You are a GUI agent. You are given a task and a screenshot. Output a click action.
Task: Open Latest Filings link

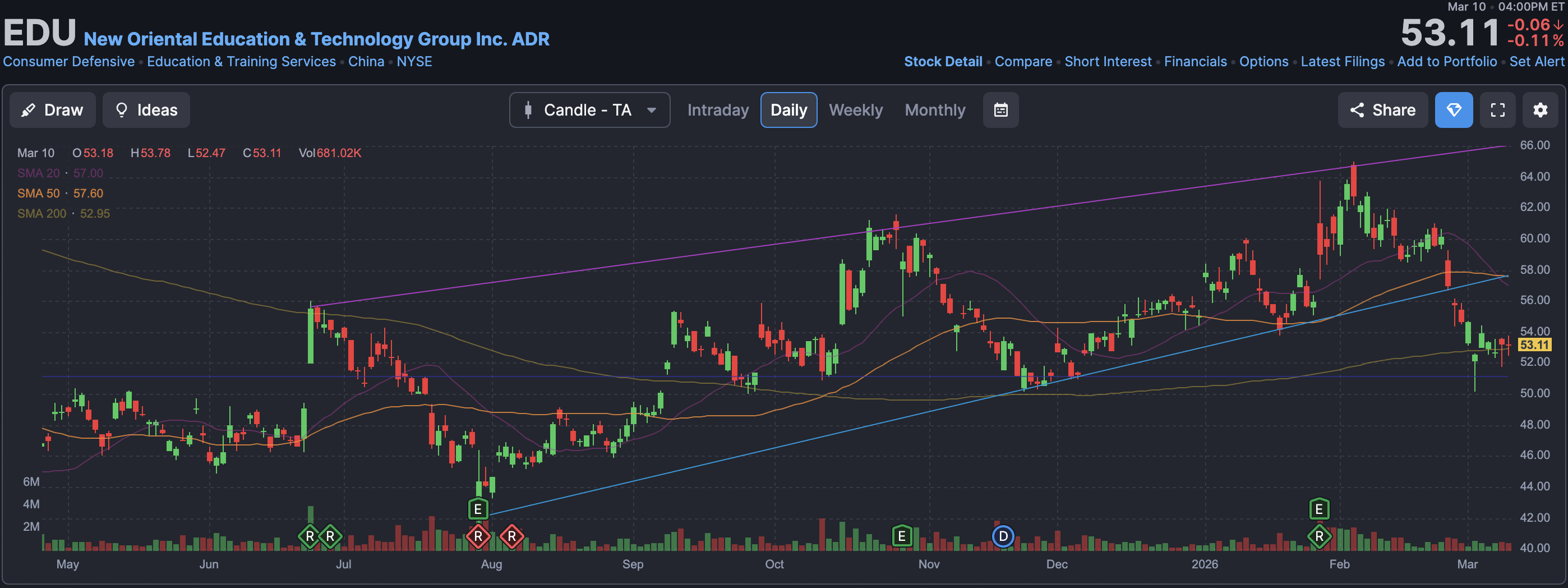coord(1343,62)
